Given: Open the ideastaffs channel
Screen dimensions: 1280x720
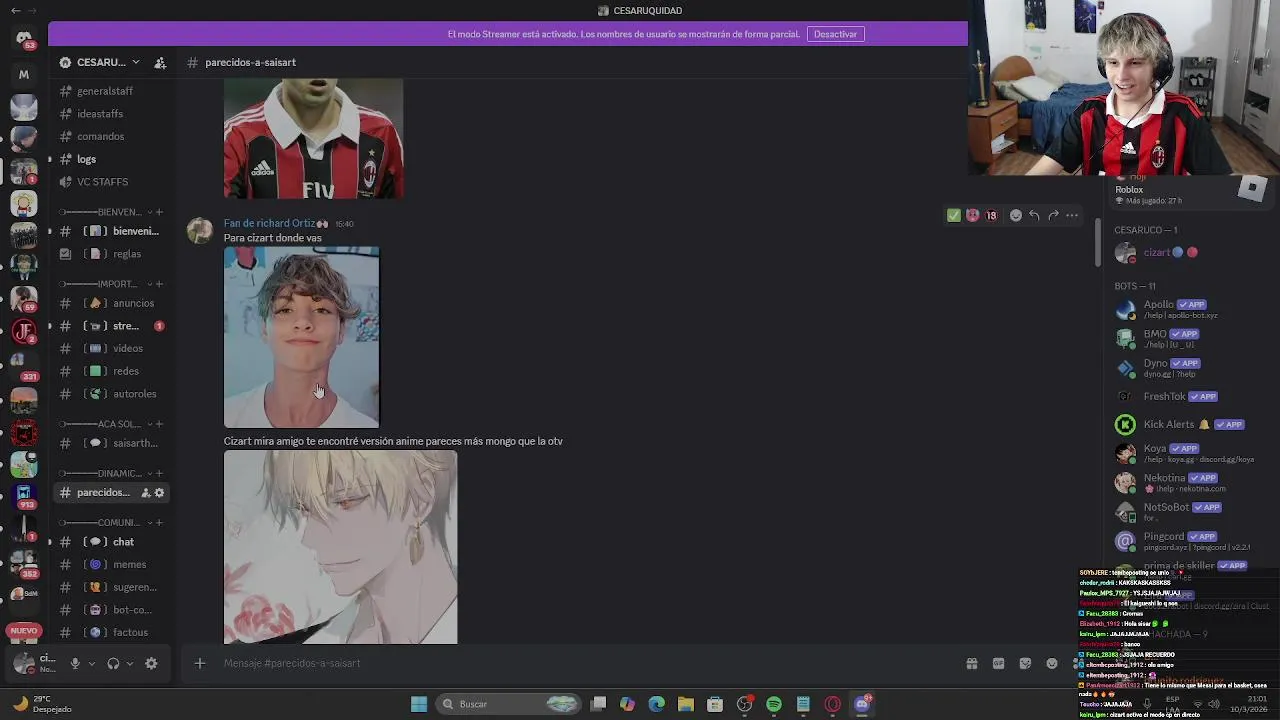Looking at the screenshot, I should [x=112, y=114].
